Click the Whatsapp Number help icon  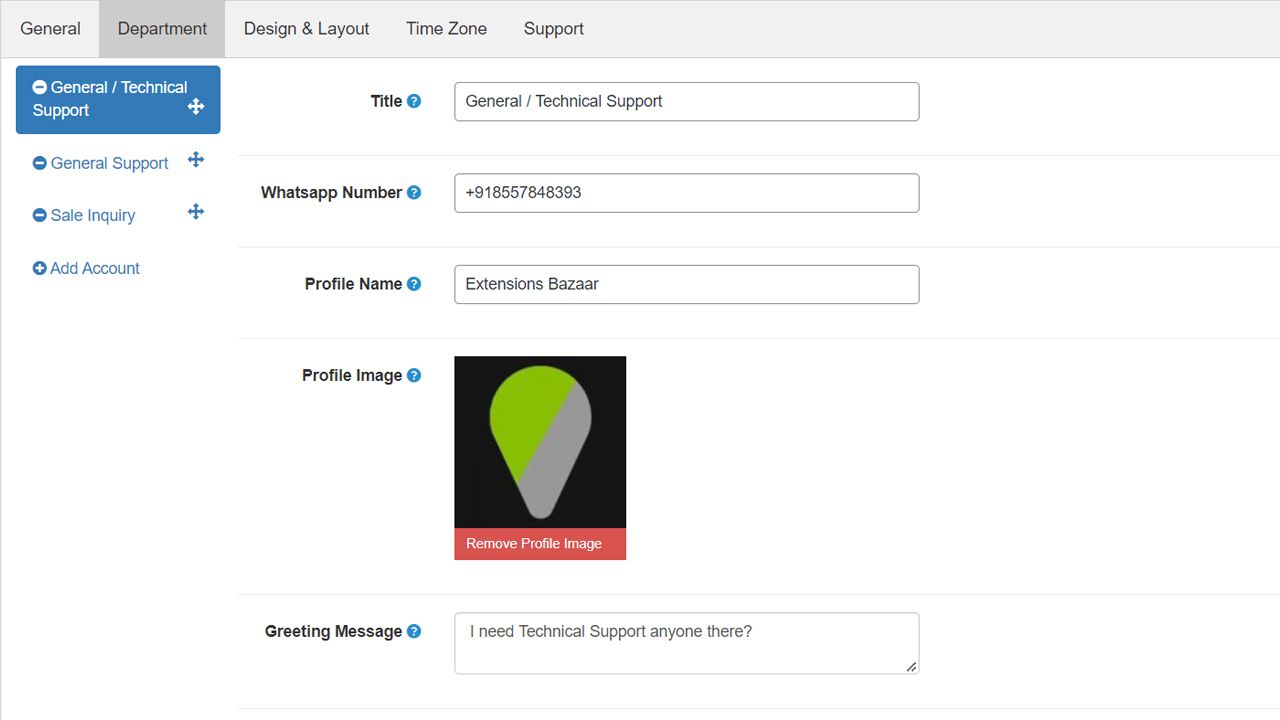point(414,193)
